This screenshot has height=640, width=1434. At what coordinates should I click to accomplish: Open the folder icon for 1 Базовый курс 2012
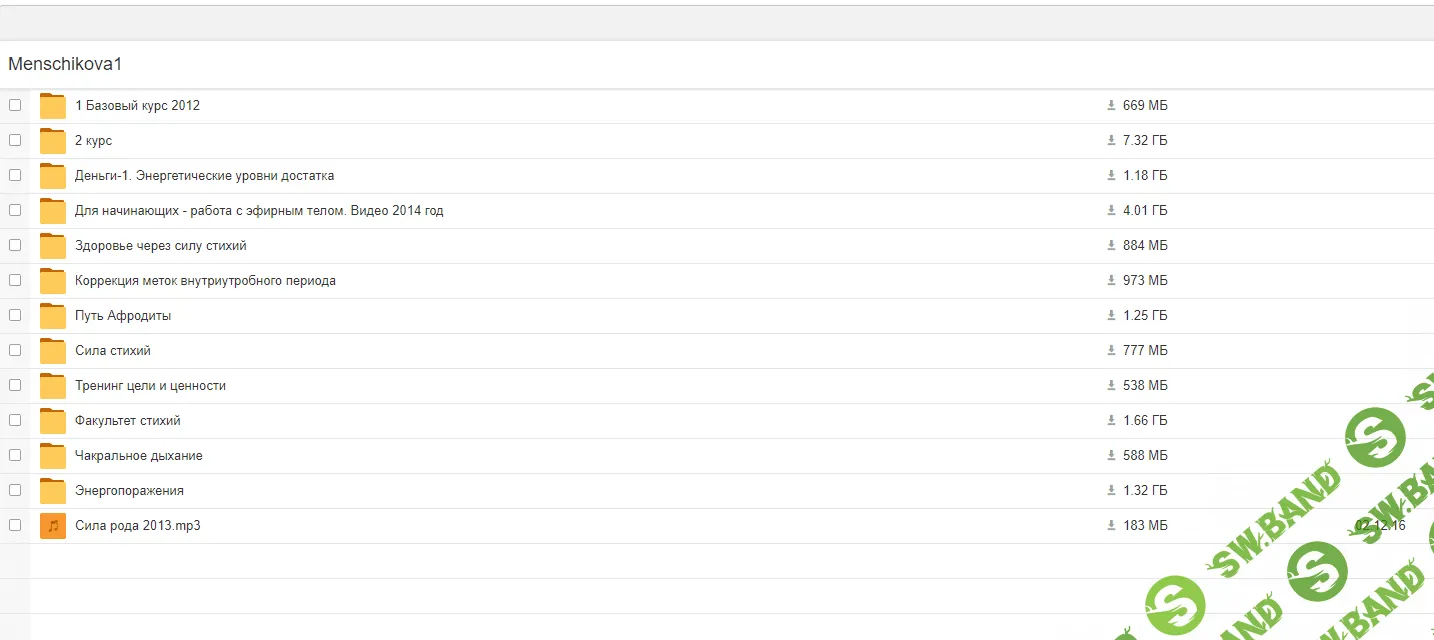(52, 106)
